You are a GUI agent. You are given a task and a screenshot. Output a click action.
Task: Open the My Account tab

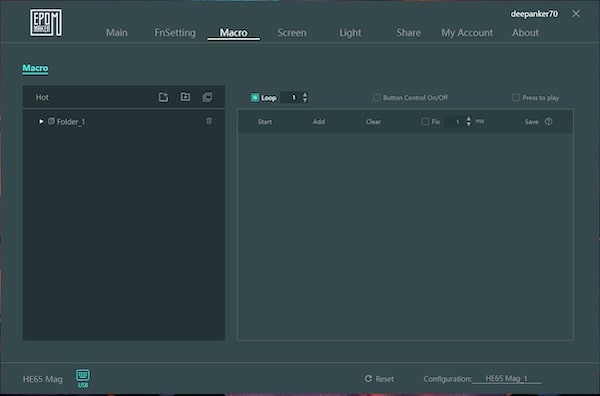point(467,33)
